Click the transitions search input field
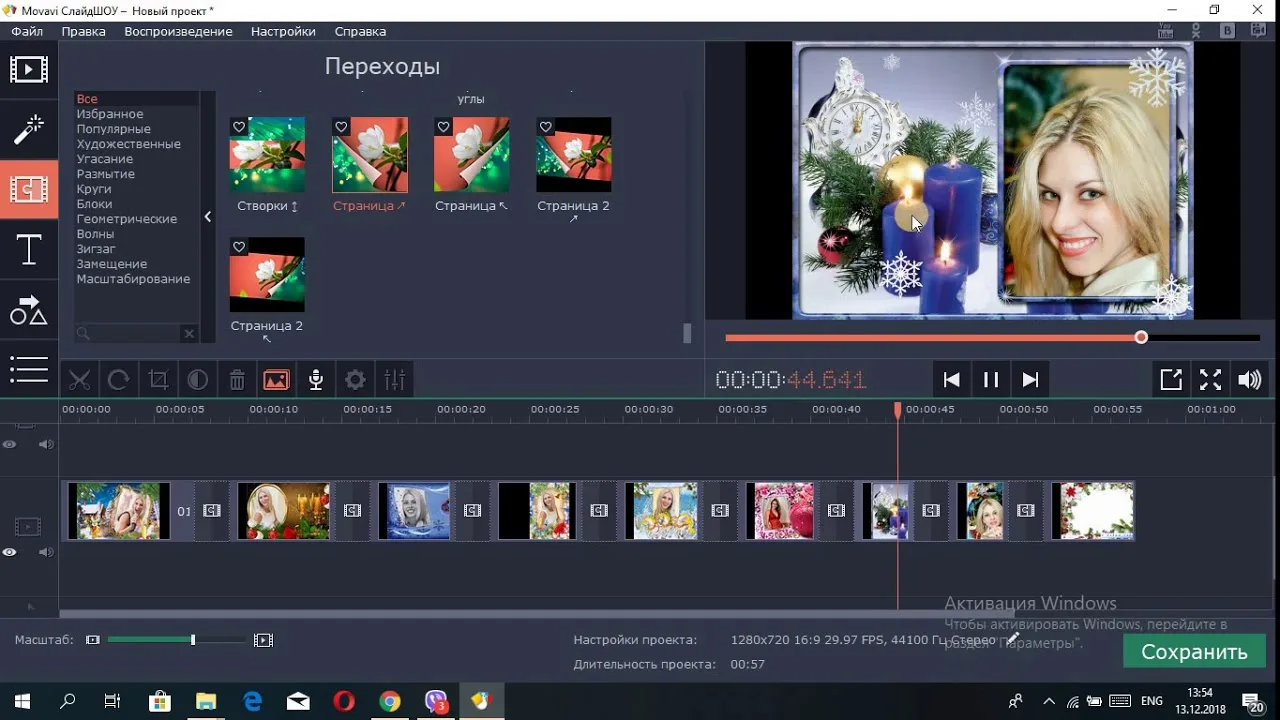Viewport: 1280px width, 720px height. [128, 334]
